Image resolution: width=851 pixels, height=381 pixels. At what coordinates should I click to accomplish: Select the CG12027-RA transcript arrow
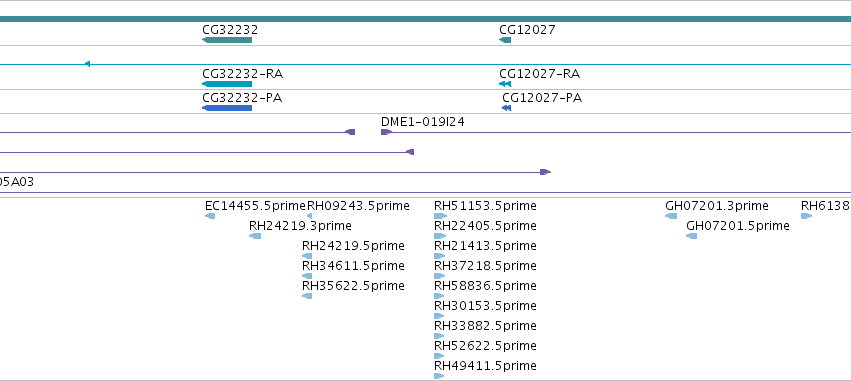click(505, 84)
